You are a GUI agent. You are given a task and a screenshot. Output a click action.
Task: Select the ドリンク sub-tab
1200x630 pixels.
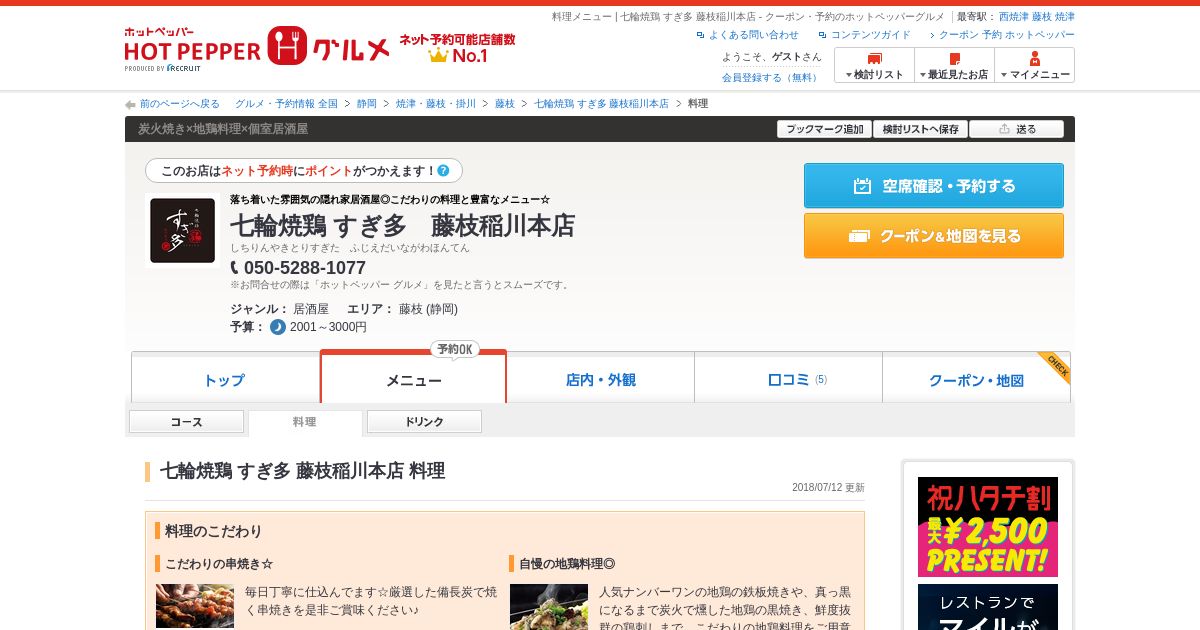click(424, 422)
